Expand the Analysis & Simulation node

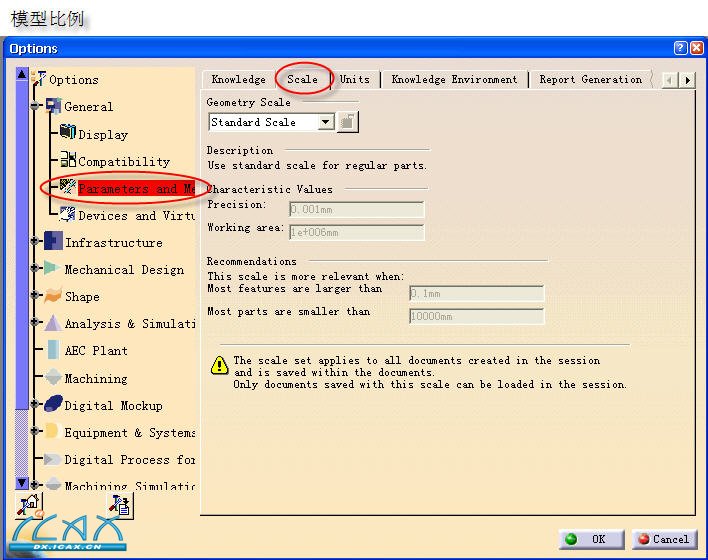tap(34, 322)
